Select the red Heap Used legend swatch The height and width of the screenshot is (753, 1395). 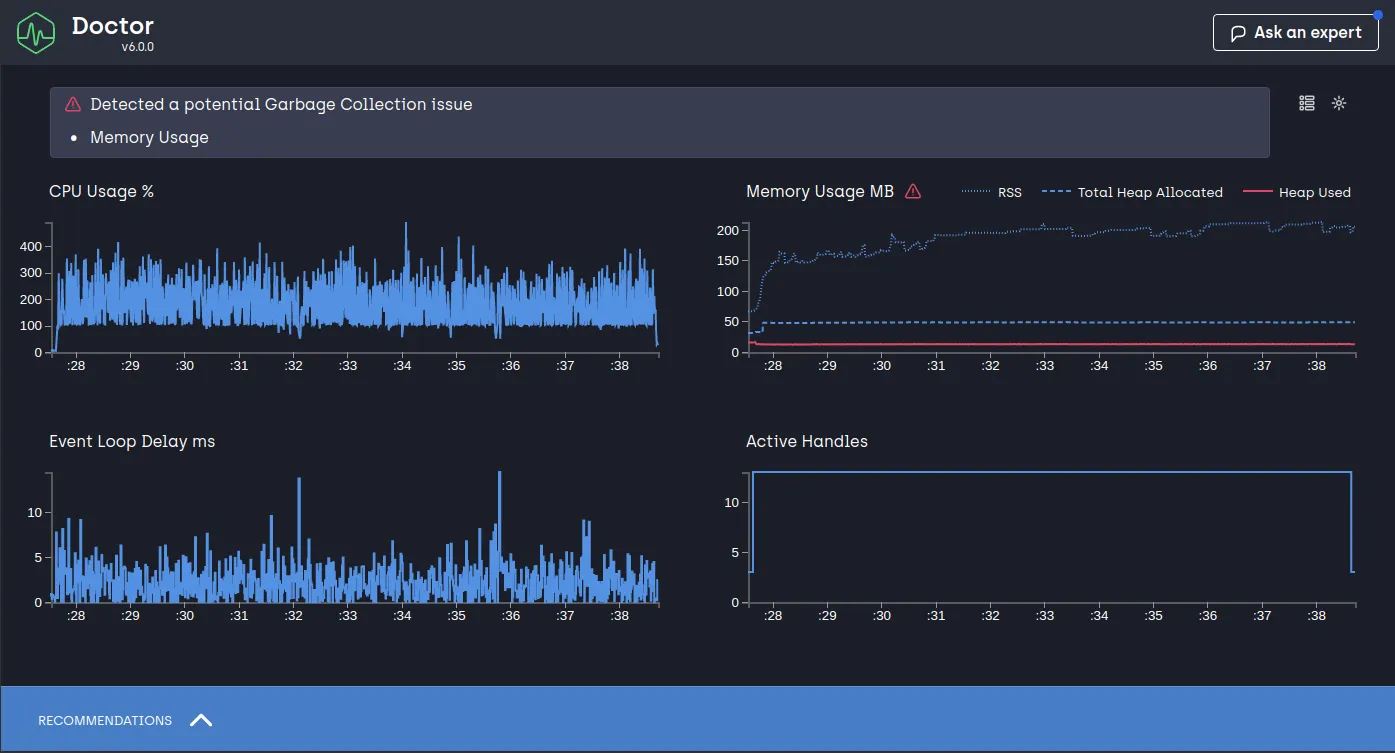tap(1257, 192)
